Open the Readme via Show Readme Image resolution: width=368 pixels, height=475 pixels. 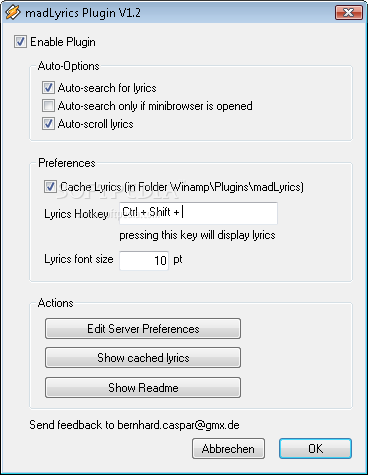[143, 387]
